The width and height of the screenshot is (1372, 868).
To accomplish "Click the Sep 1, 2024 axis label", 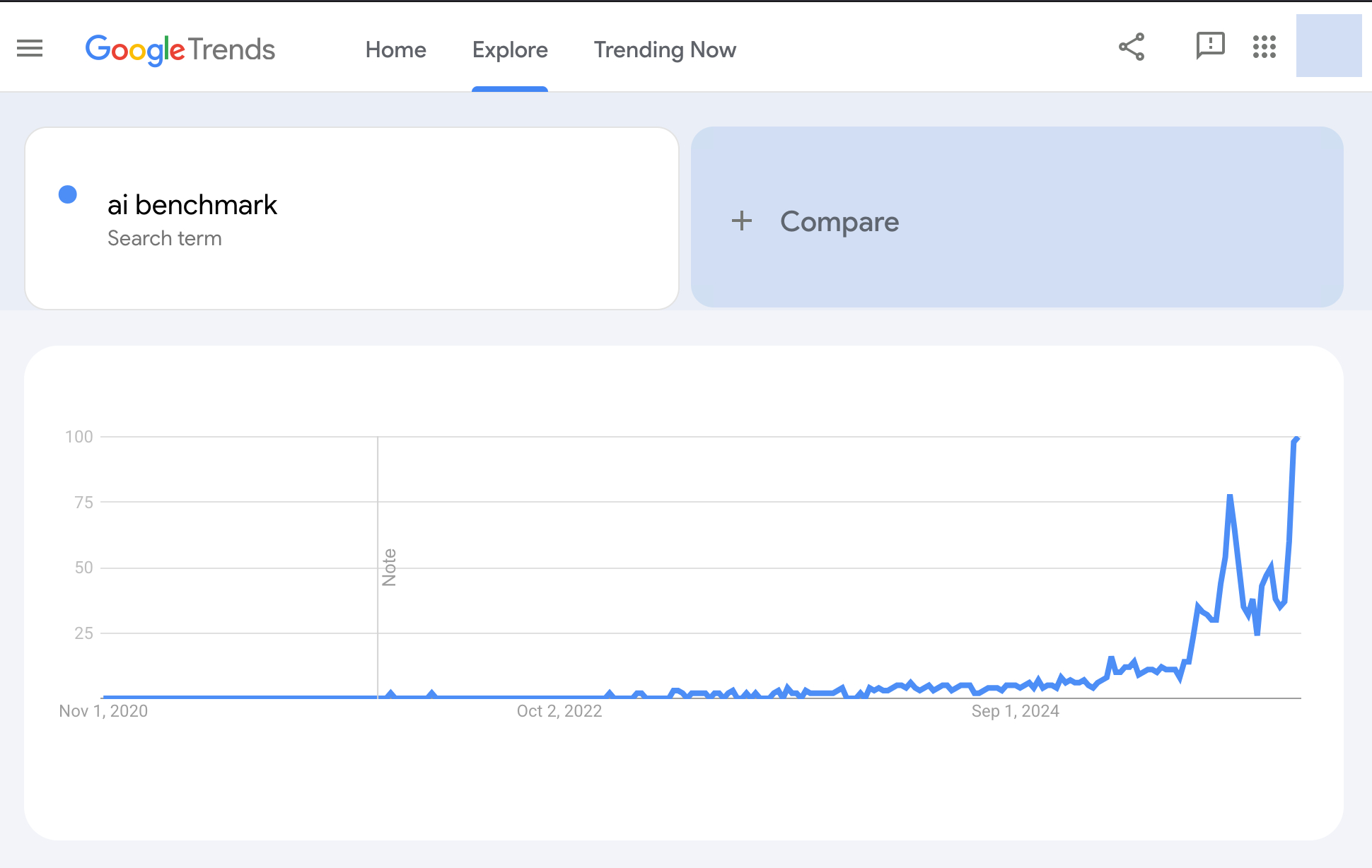I will pyautogui.click(x=1015, y=711).
